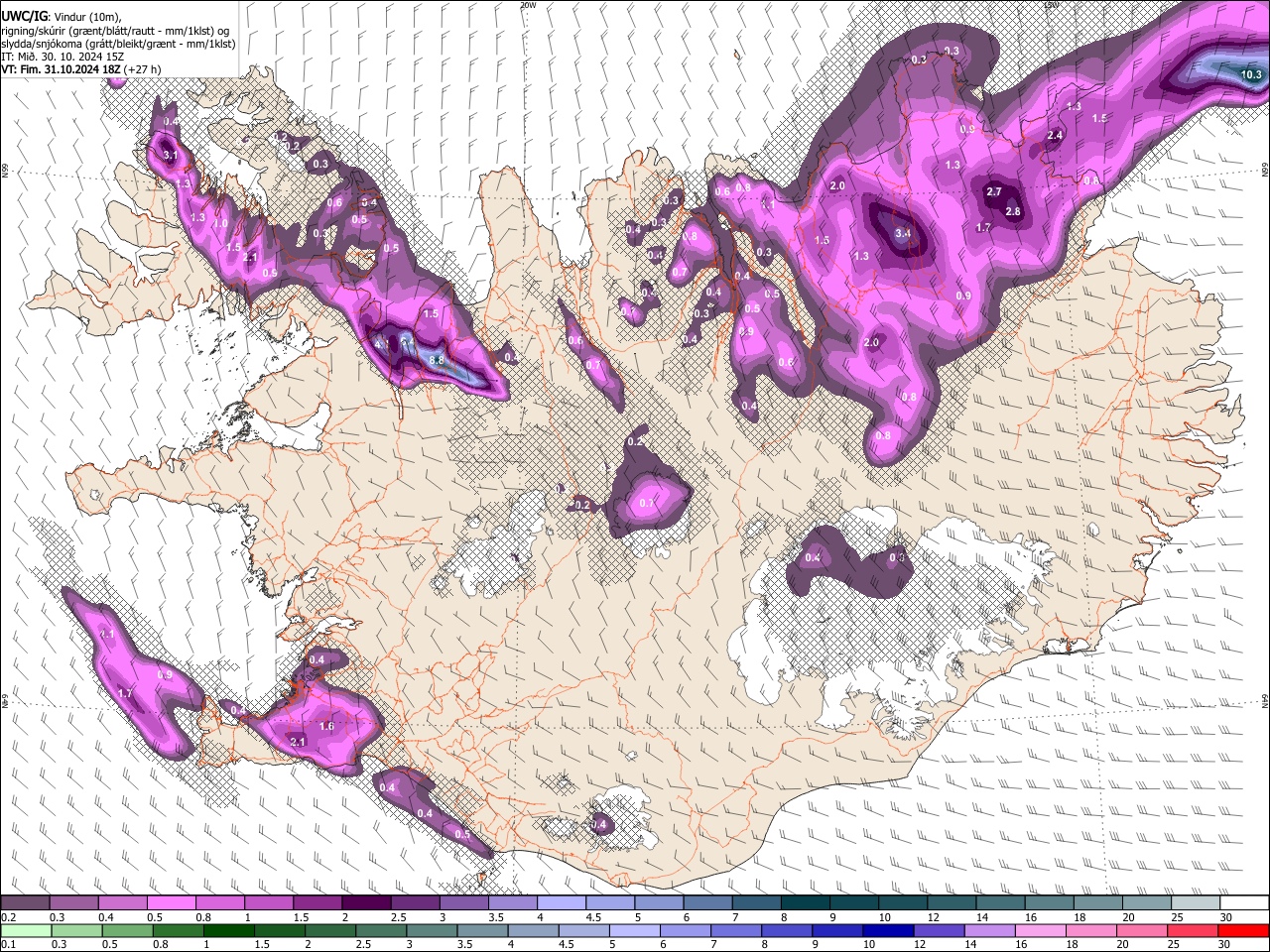
Task: Click the 15W longitude label
Action: pyautogui.click(x=1052, y=5)
